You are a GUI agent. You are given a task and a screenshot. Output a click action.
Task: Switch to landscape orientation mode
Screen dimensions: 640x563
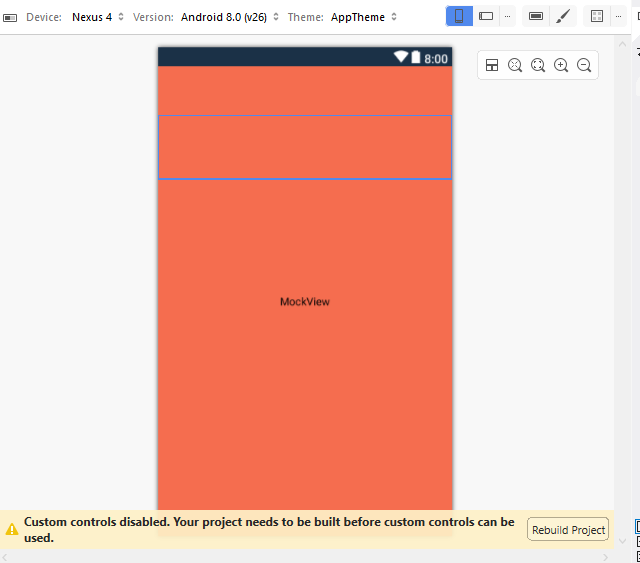(486, 17)
